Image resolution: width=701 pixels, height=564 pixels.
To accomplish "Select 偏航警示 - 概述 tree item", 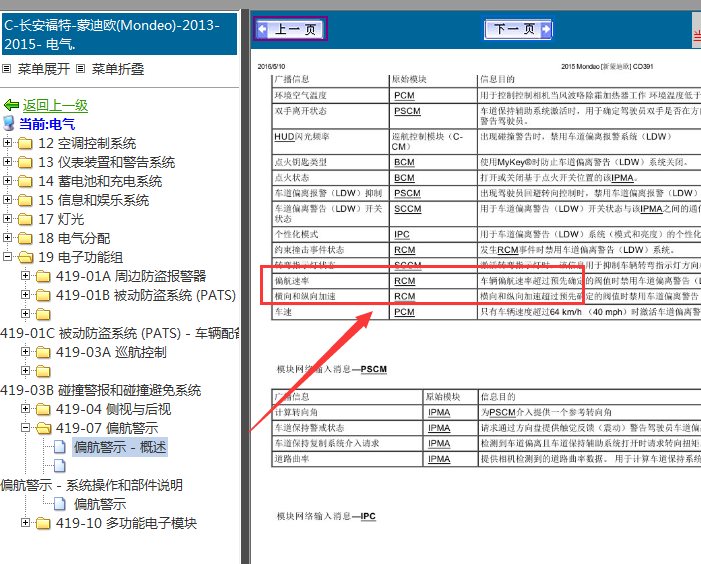I will click(x=120, y=447).
